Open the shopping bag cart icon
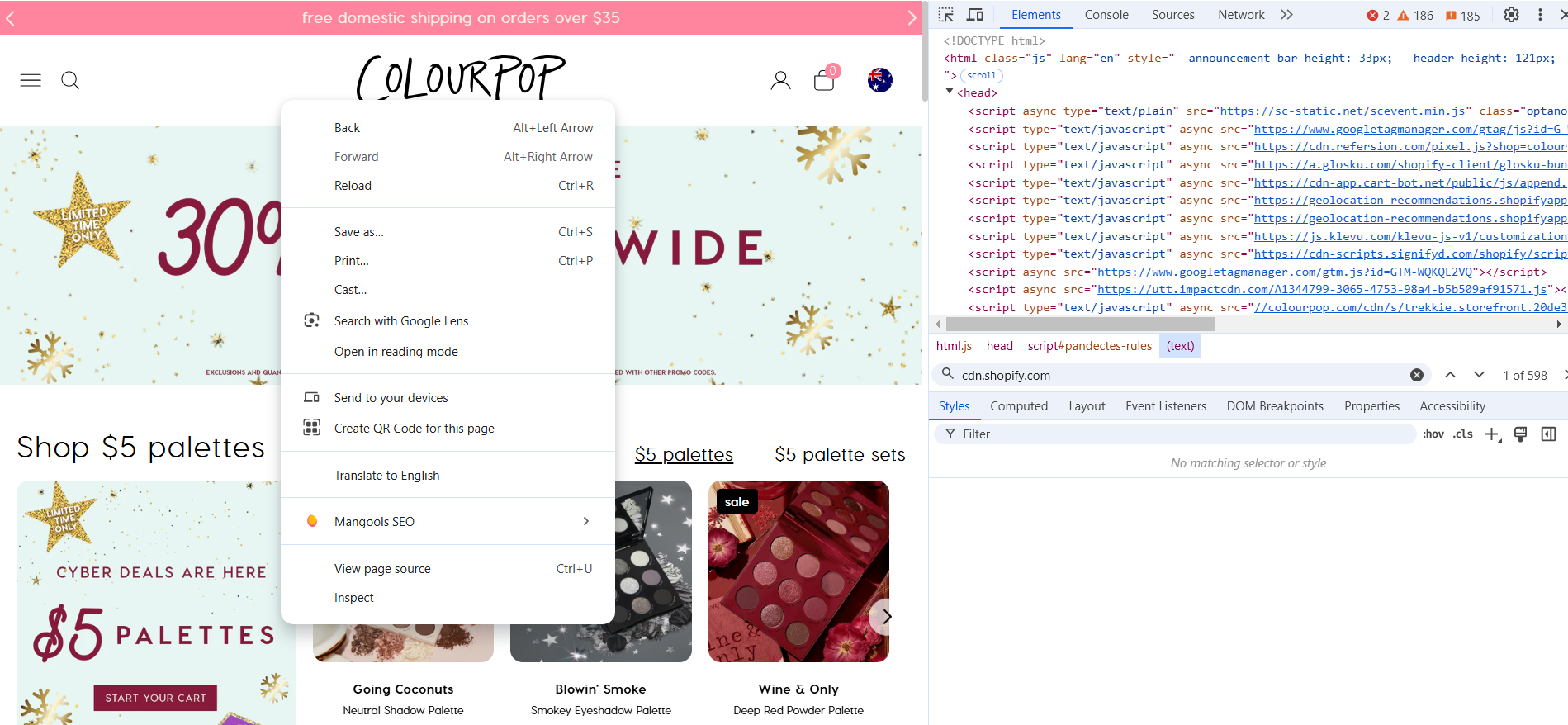The width and height of the screenshot is (1568, 725). coord(824,80)
